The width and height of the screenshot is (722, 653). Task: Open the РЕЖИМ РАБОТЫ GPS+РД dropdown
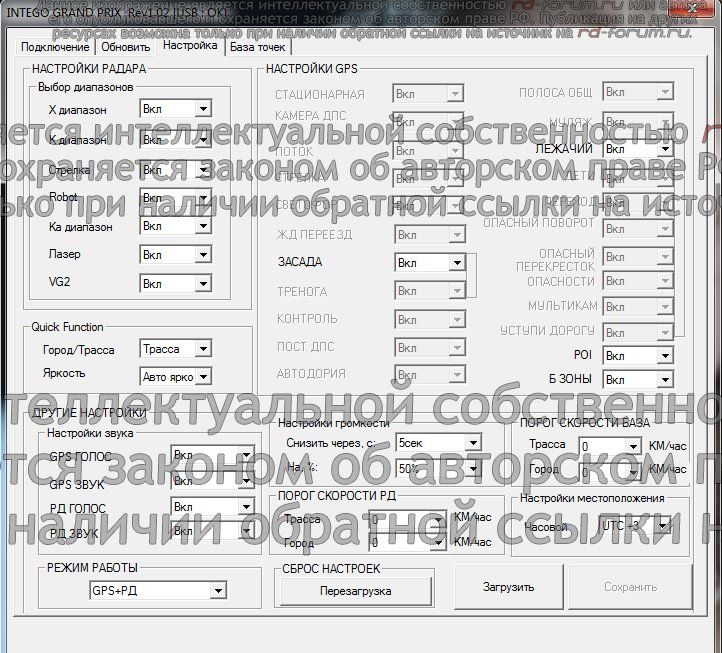[158, 590]
